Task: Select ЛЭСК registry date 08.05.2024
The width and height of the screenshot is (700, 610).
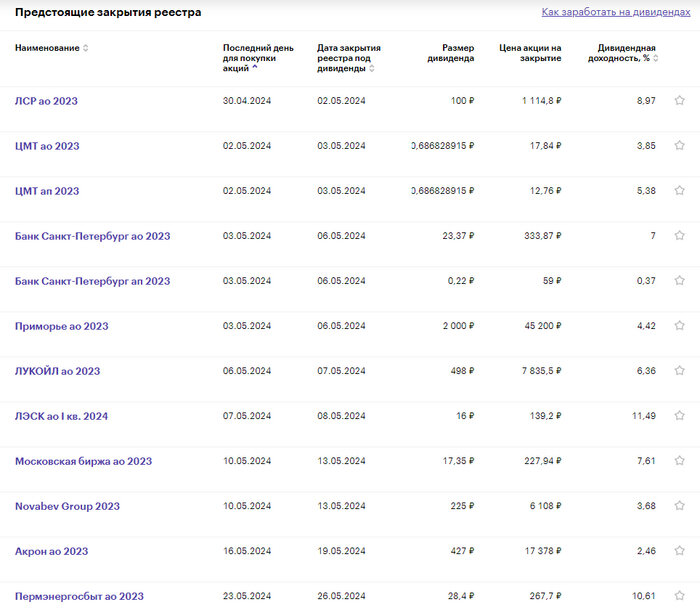Action: click(x=342, y=416)
